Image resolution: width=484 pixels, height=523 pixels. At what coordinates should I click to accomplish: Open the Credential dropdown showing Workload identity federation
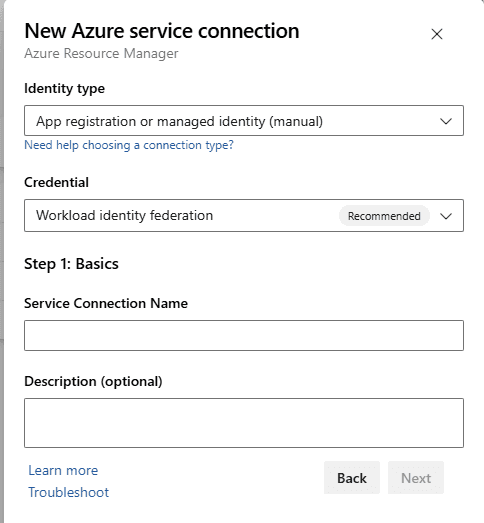click(x=244, y=215)
